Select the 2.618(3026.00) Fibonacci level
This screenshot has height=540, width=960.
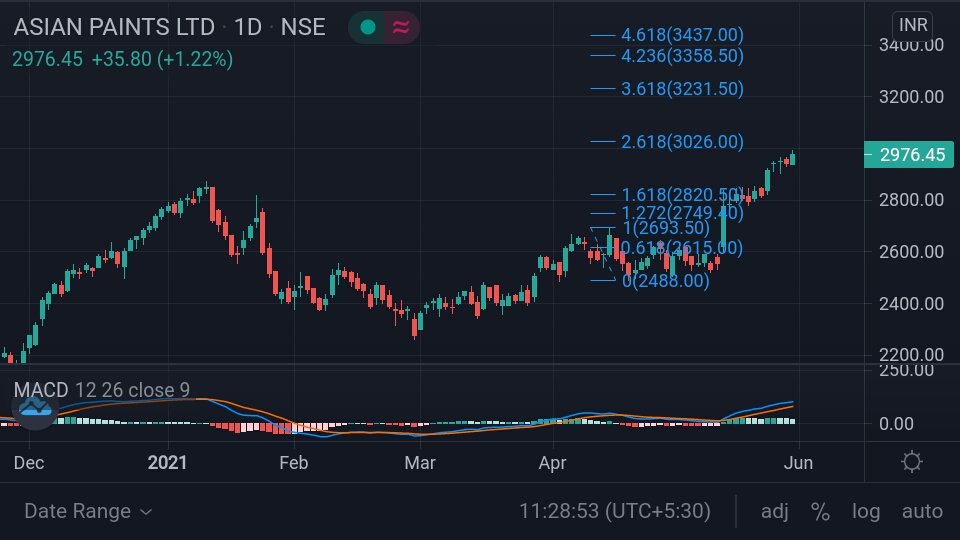pyautogui.click(x=682, y=141)
